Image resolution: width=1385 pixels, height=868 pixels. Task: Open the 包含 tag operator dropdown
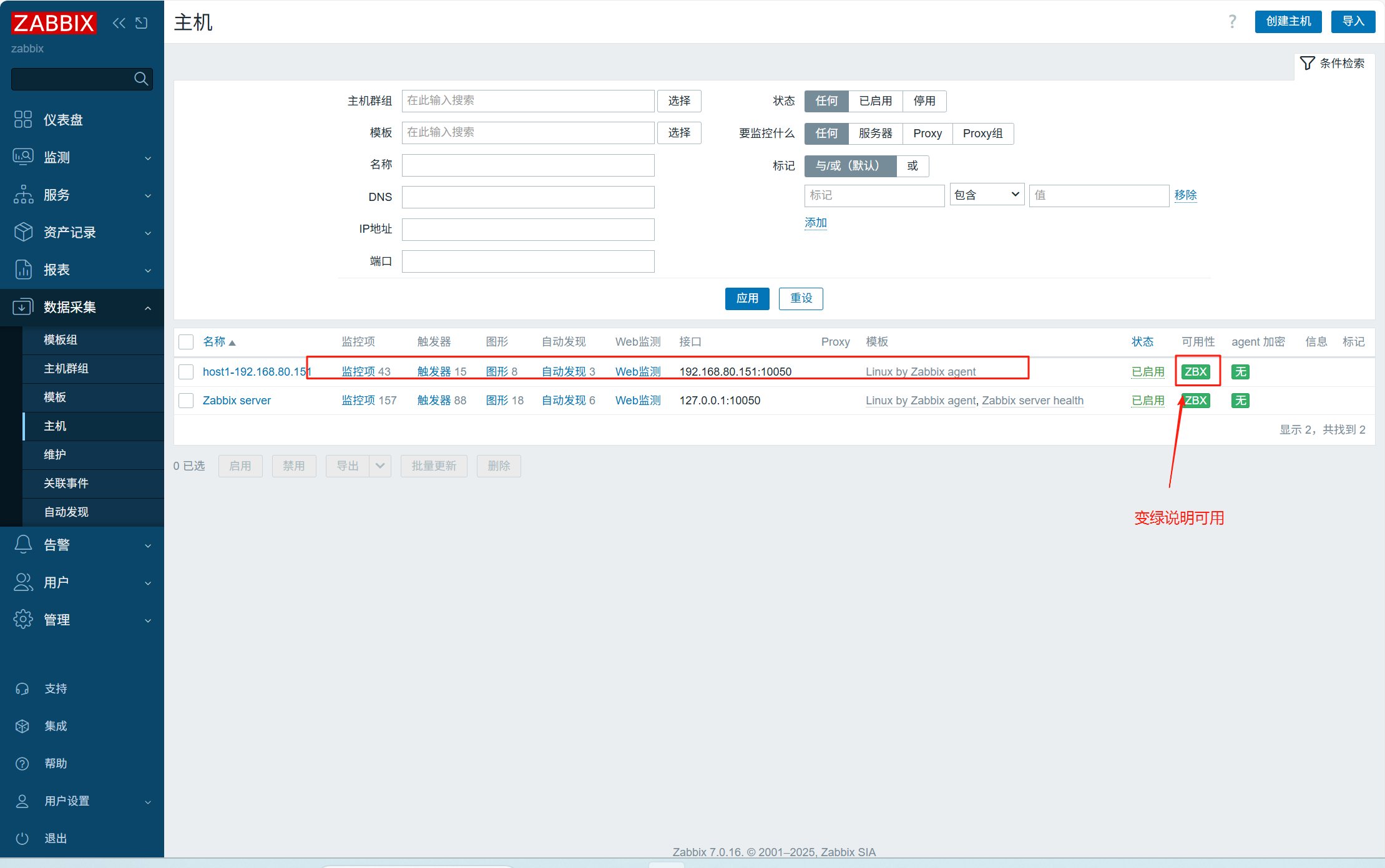tap(987, 195)
